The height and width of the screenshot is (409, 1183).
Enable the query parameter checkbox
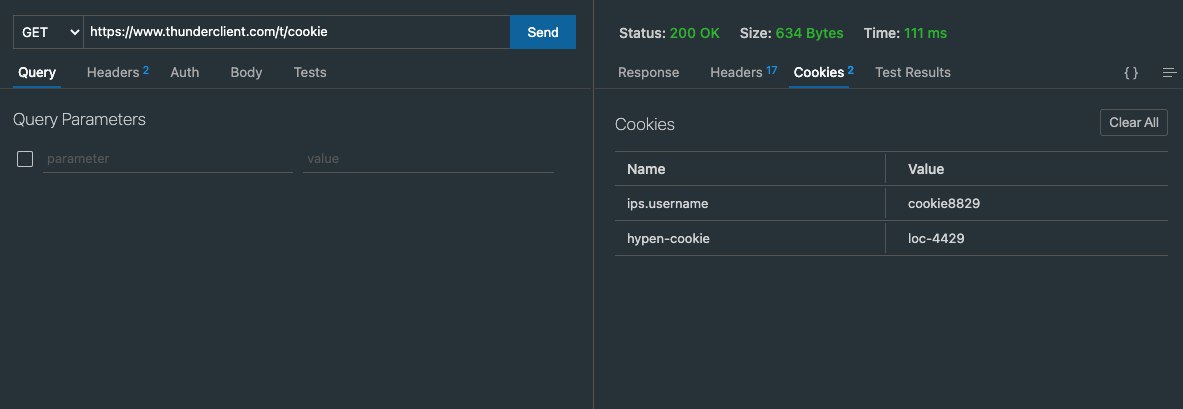(x=25, y=159)
